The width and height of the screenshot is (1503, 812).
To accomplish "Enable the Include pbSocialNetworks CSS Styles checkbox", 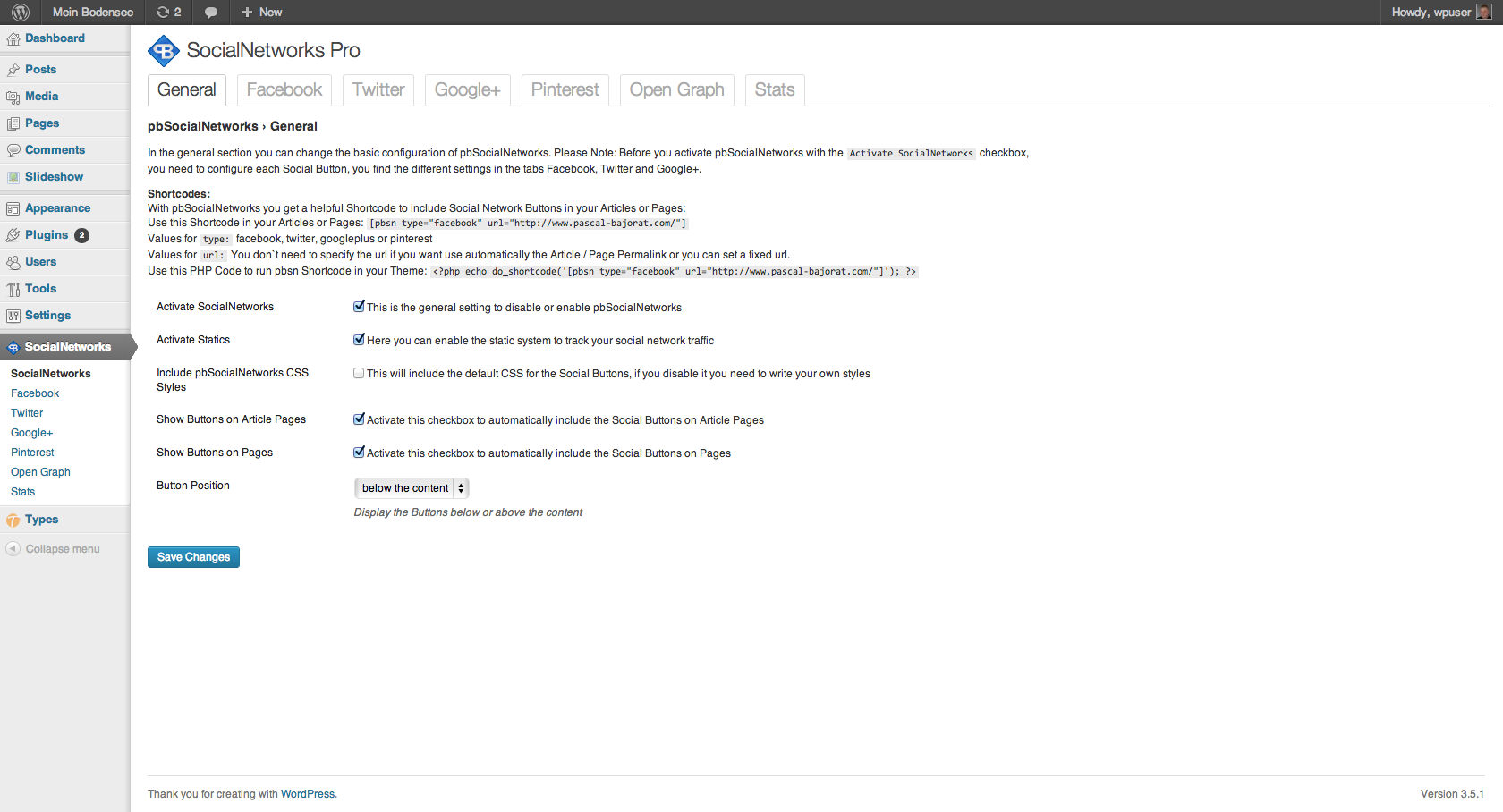I will (x=359, y=373).
